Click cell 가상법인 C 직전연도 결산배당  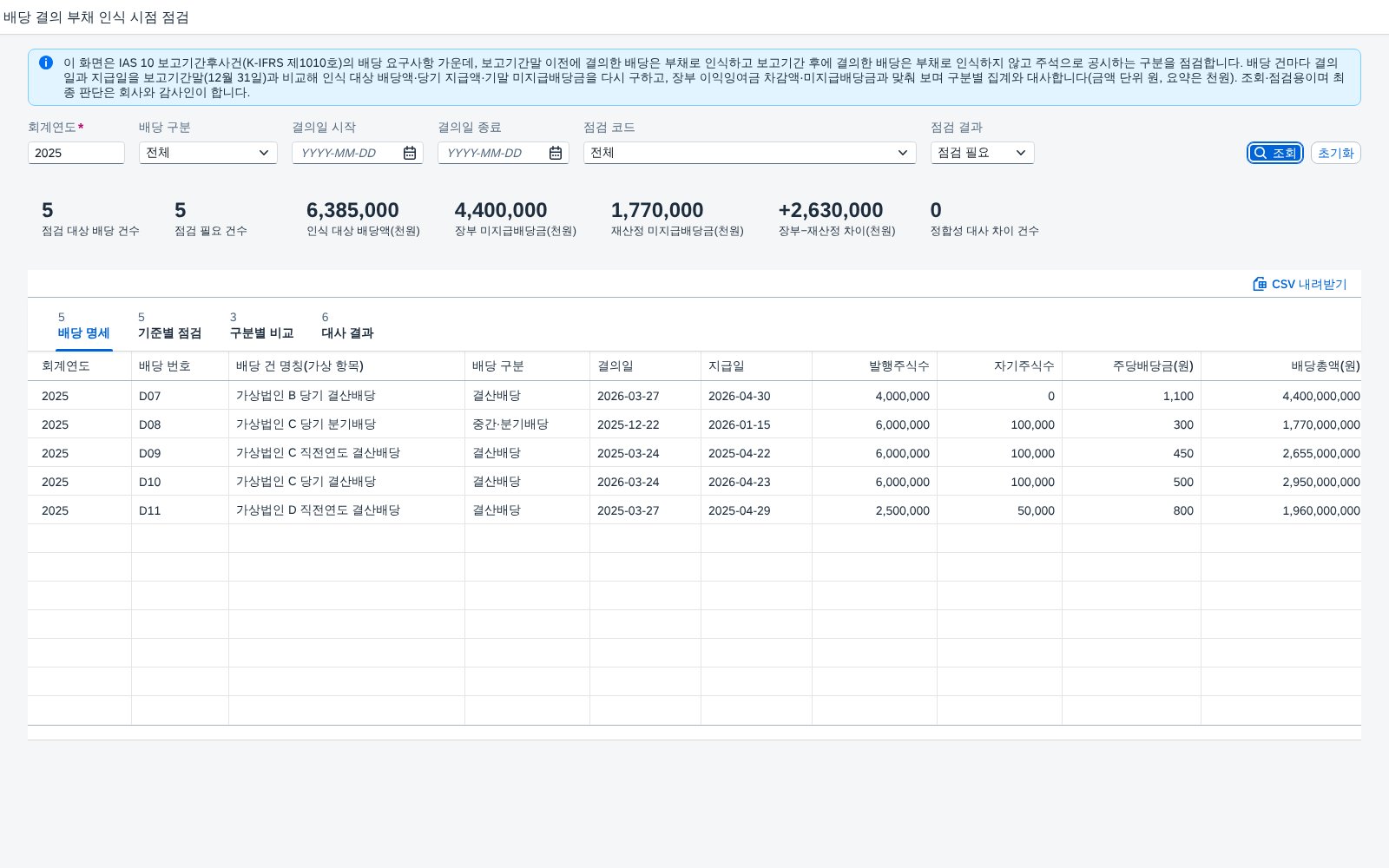346,453
